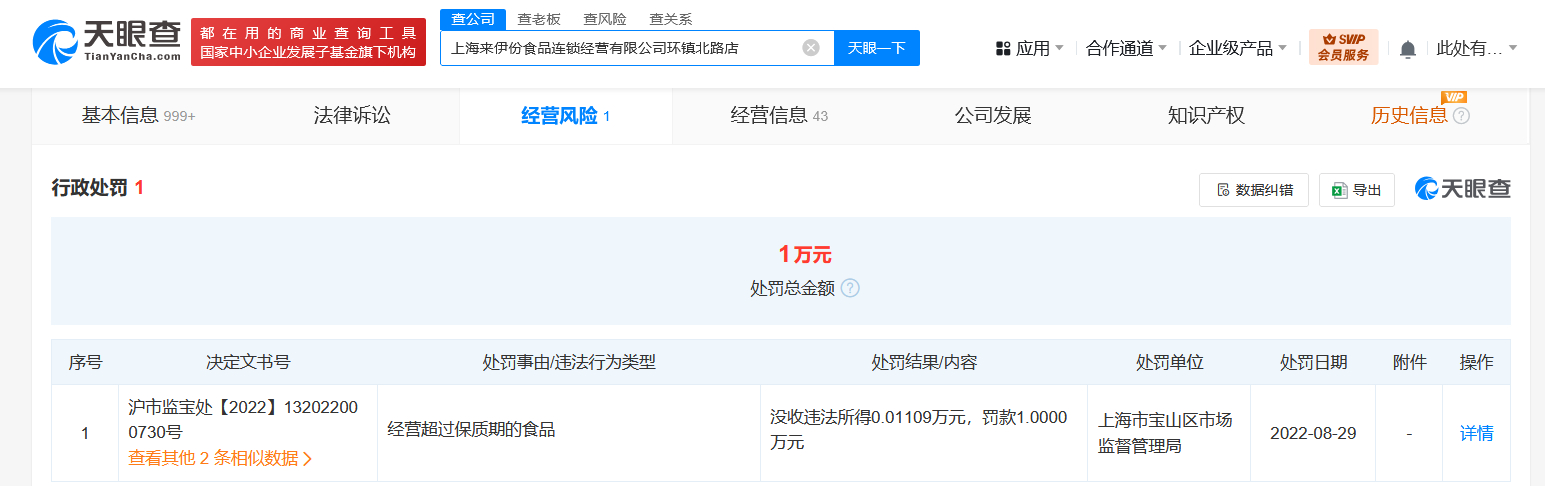Clear the search box text
This screenshot has width=1545, height=486.
811,48
